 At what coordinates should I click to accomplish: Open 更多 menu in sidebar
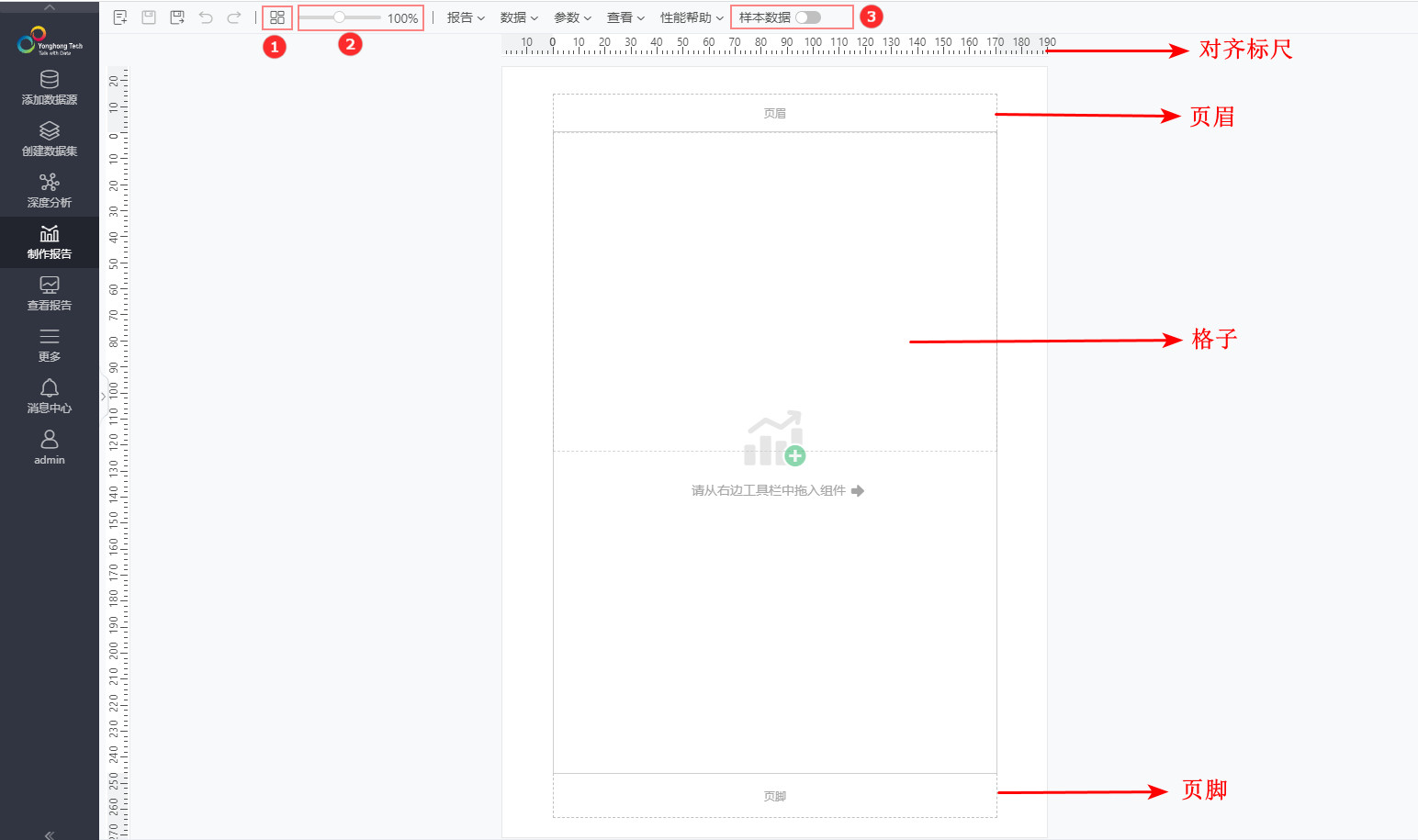[x=50, y=345]
